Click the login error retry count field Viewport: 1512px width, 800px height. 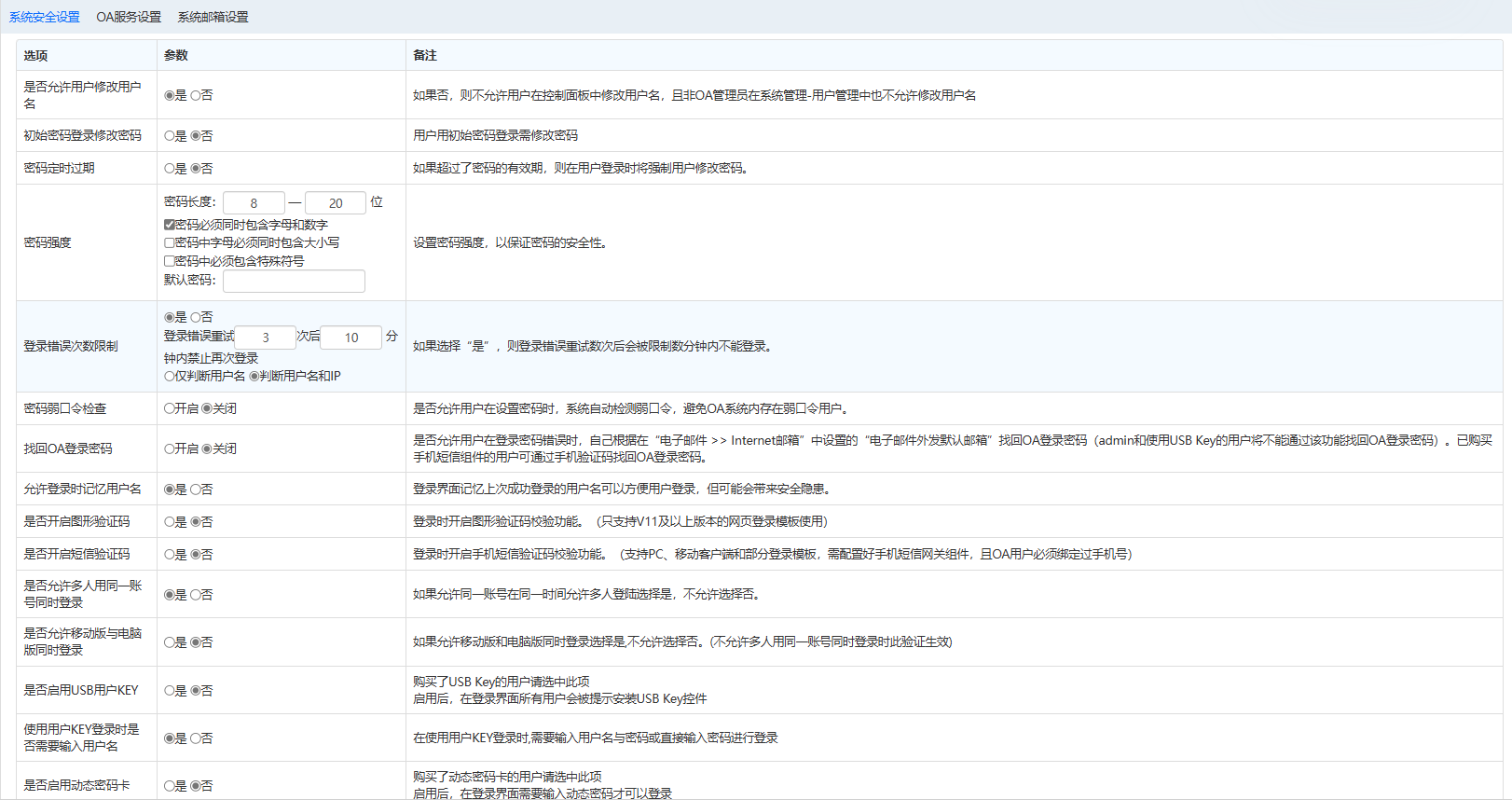265,338
